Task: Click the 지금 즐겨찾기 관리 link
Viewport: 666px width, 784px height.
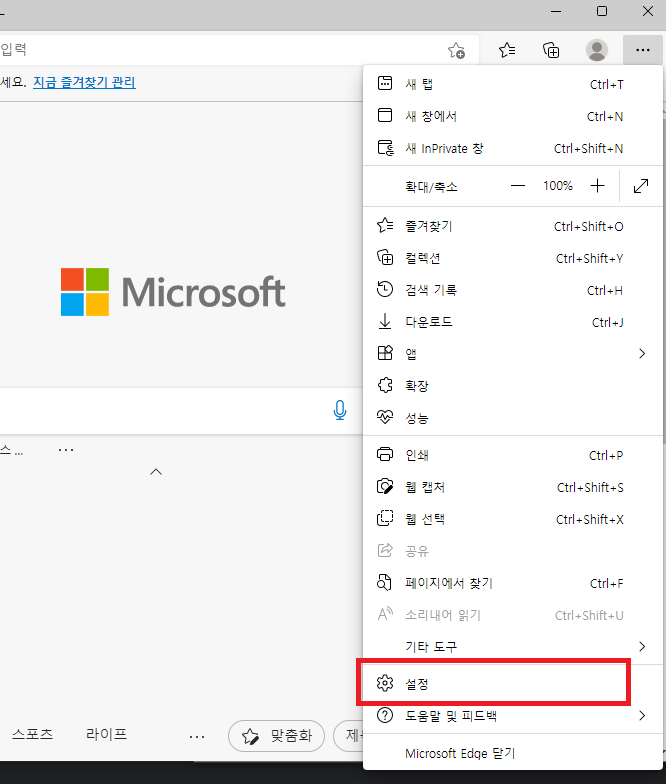Action: point(84,82)
